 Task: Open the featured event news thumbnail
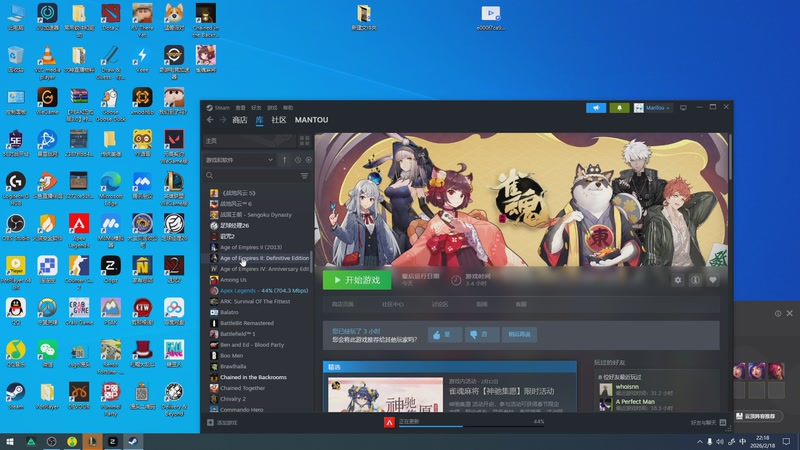385,394
